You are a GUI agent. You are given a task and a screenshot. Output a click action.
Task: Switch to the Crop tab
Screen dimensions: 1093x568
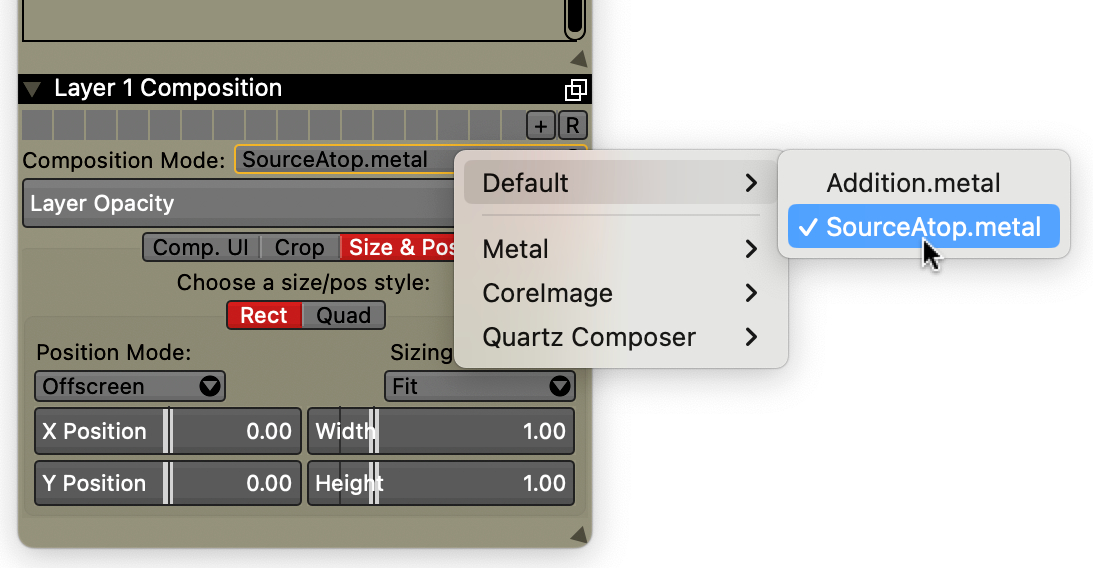(x=299, y=247)
